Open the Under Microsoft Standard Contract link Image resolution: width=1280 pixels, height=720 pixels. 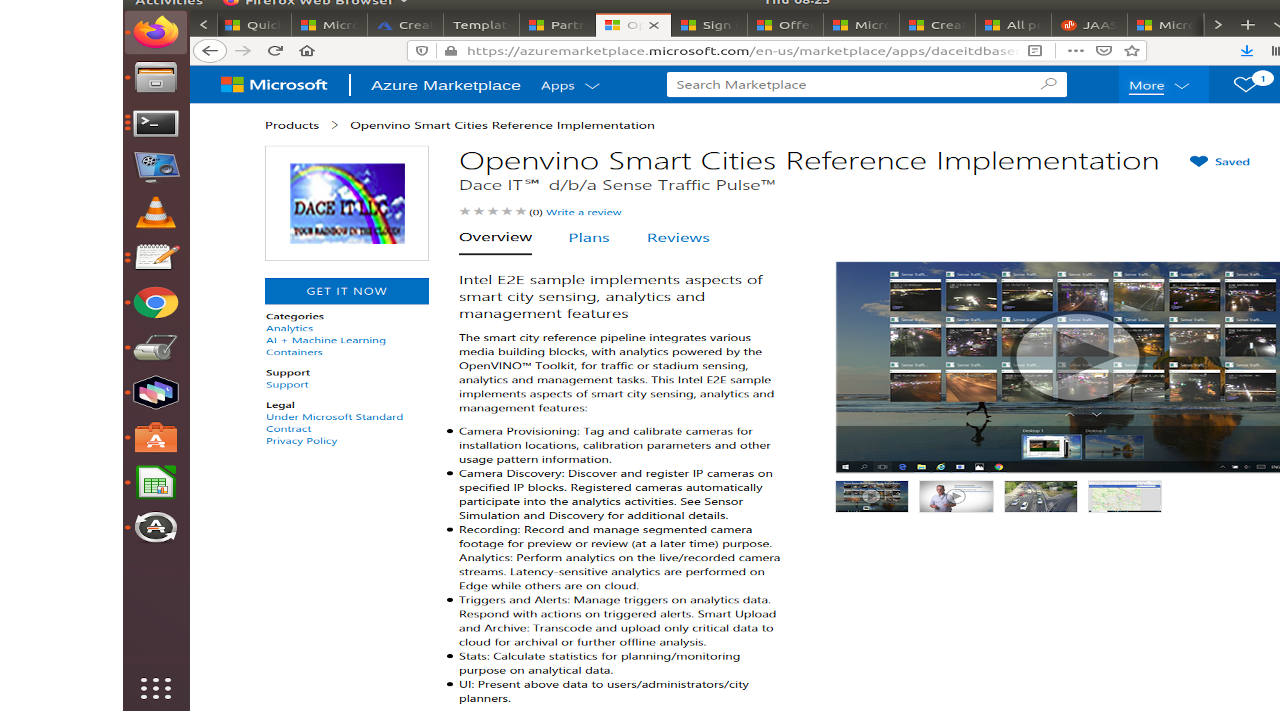click(x=334, y=422)
